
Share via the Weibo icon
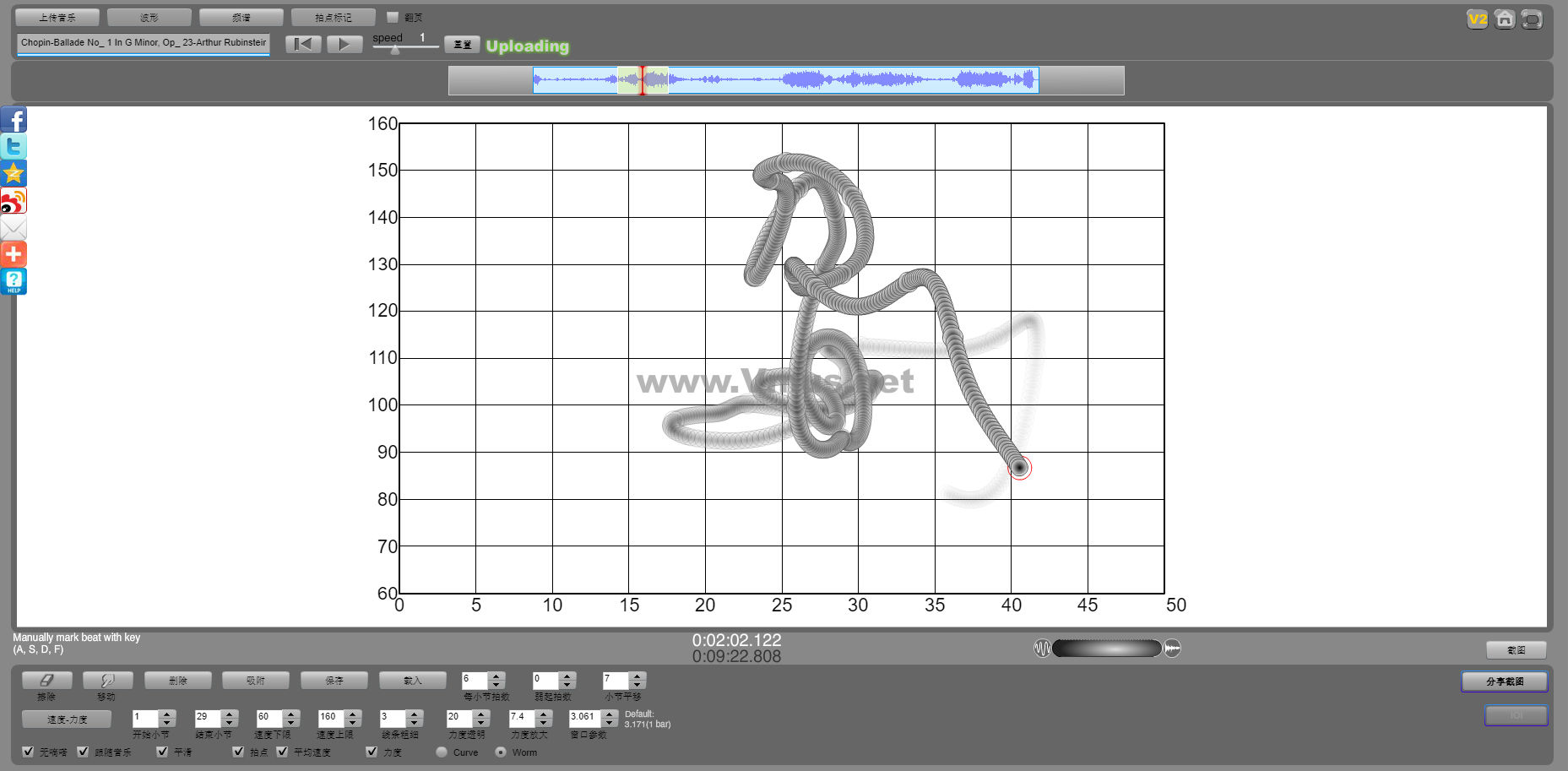point(14,201)
